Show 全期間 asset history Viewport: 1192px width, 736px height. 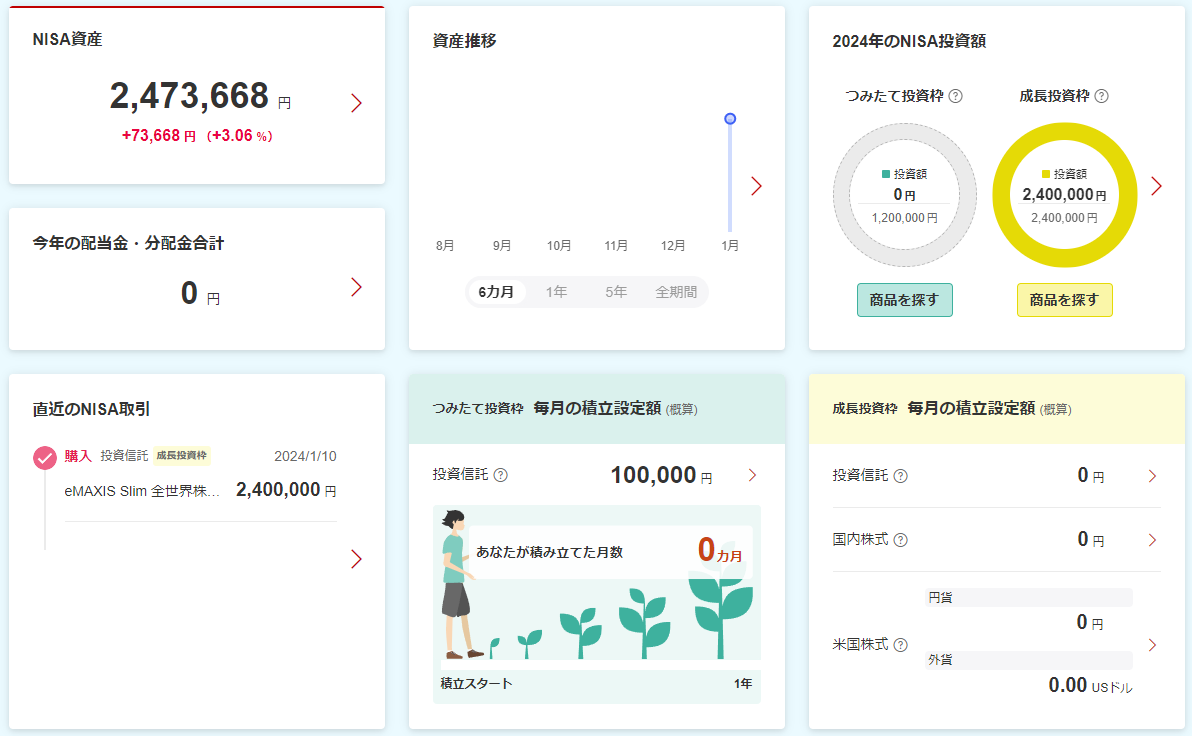[676, 292]
